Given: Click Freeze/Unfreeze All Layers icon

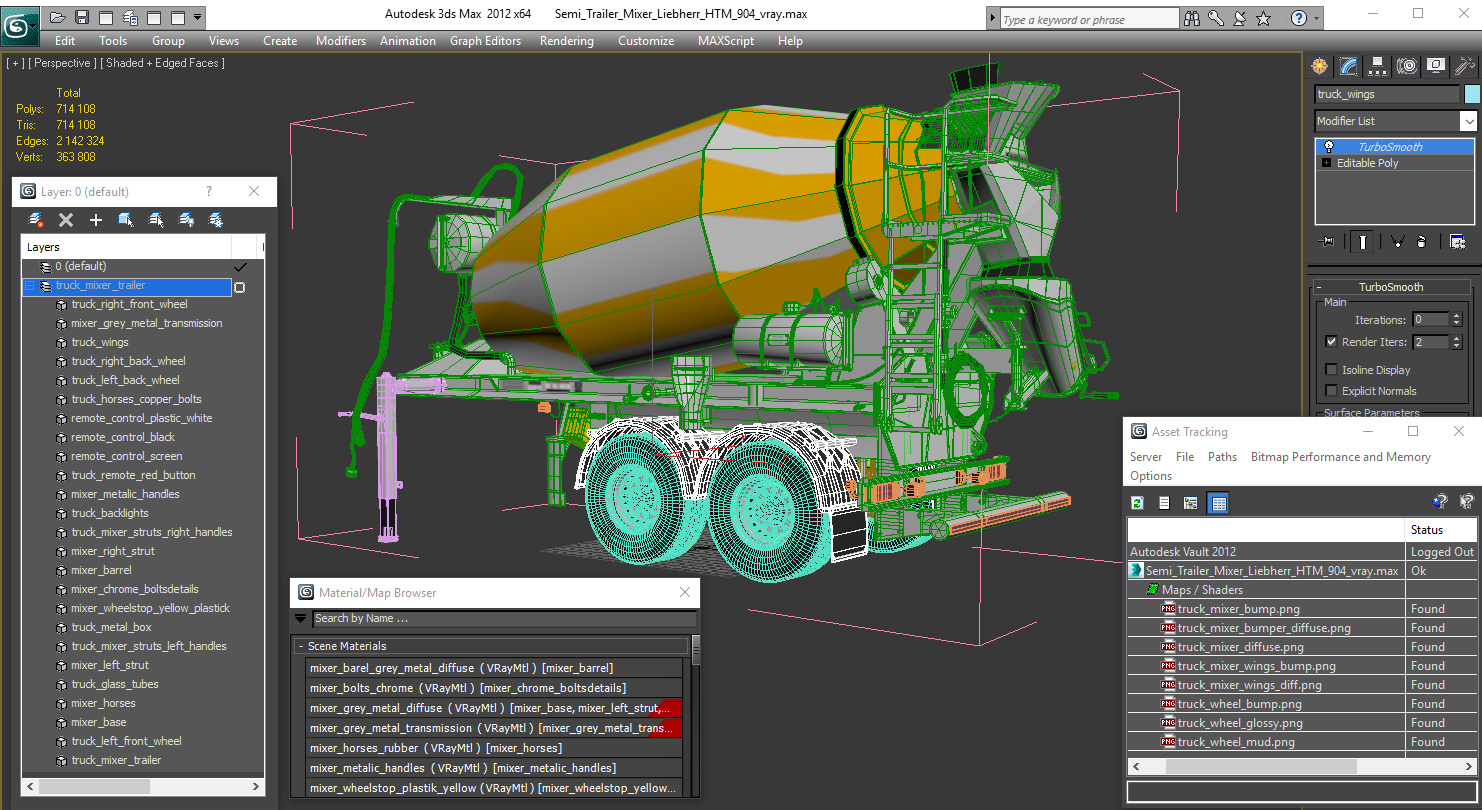Looking at the screenshot, I should (x=216, y=220).
